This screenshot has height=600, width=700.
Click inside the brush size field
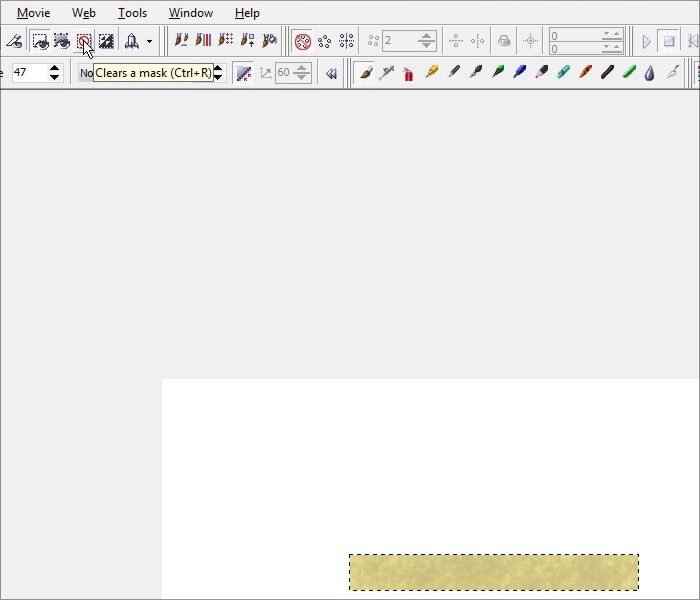pos(28,73)
